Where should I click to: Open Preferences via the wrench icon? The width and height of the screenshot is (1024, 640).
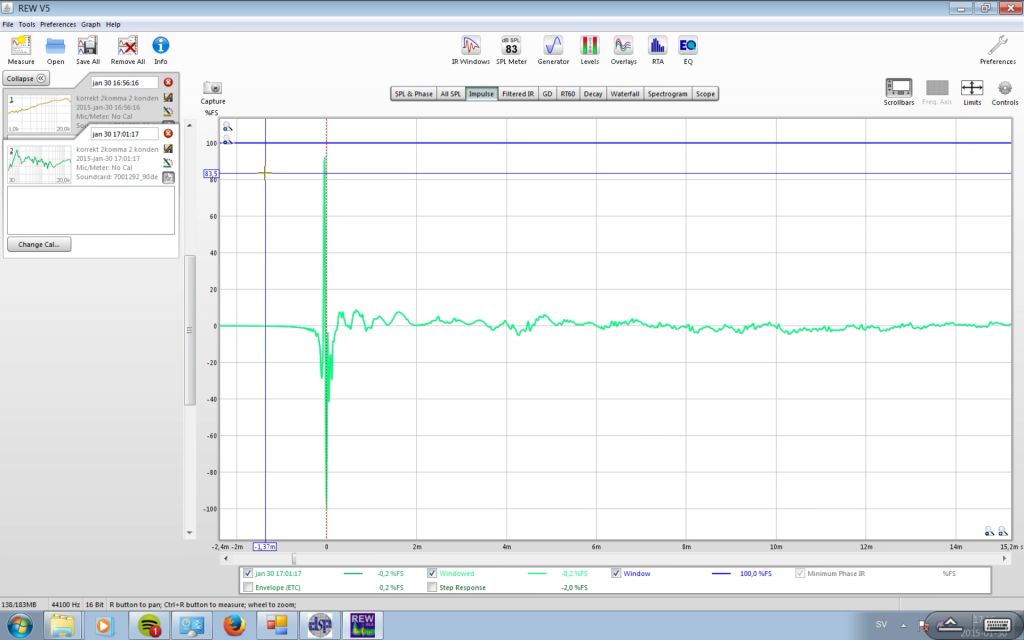tap(997, 46)
